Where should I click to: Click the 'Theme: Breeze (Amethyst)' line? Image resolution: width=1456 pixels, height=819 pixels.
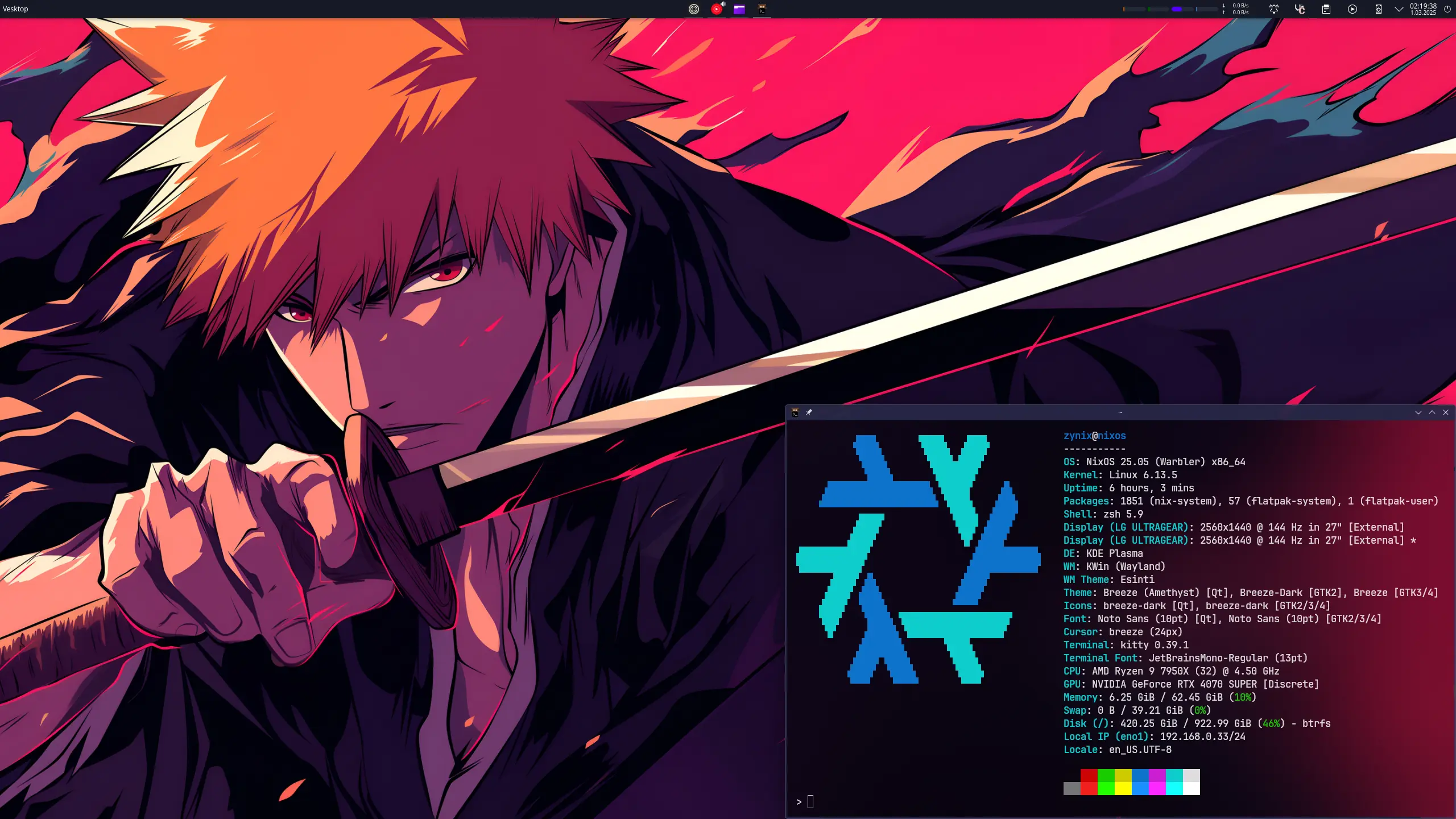pyautogui.click(x=1251, y=593)
